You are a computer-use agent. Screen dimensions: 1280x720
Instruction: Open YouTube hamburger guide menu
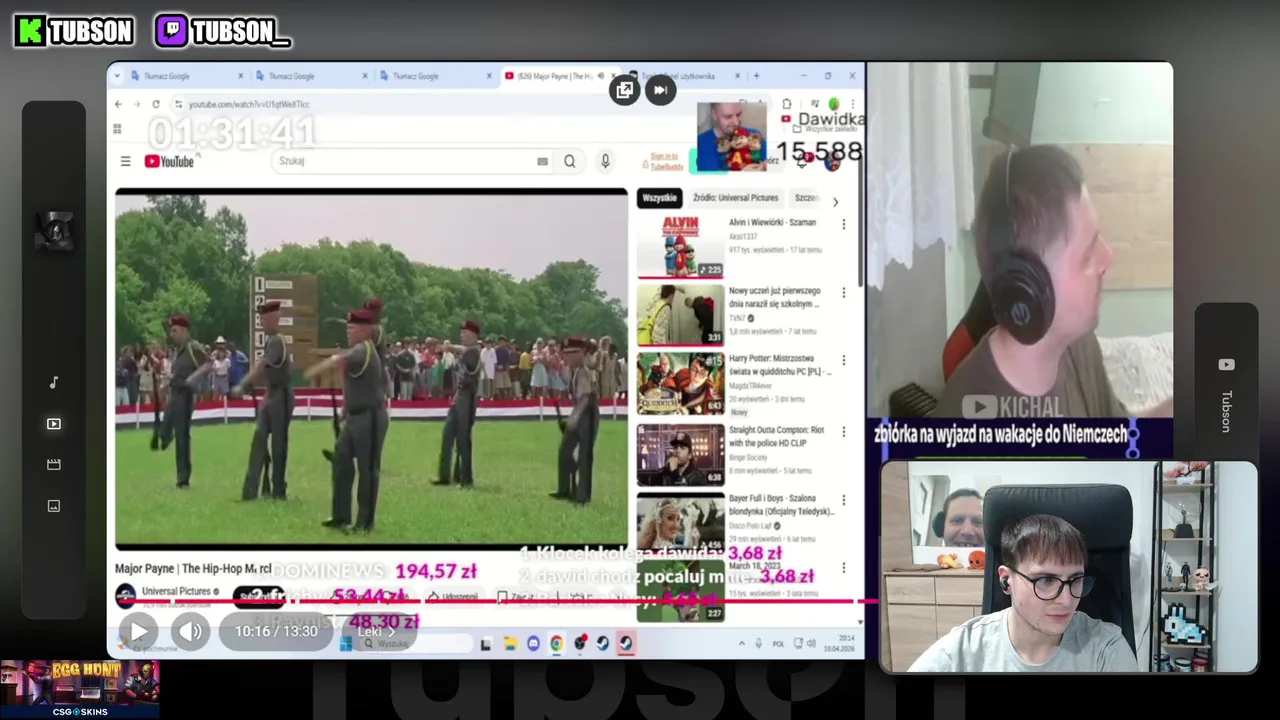[x=125, y=161]
